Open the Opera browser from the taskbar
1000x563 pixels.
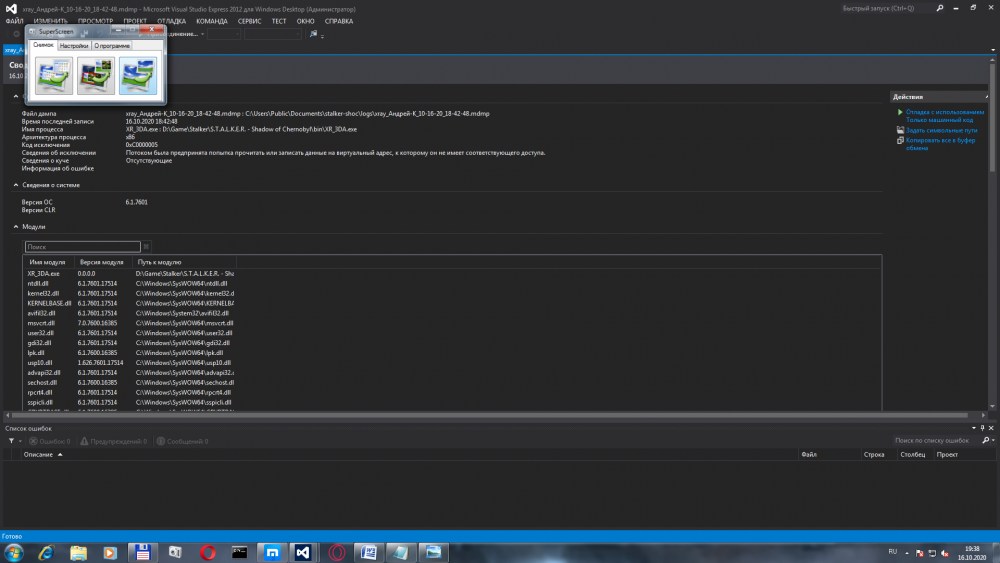coord(208,552)
